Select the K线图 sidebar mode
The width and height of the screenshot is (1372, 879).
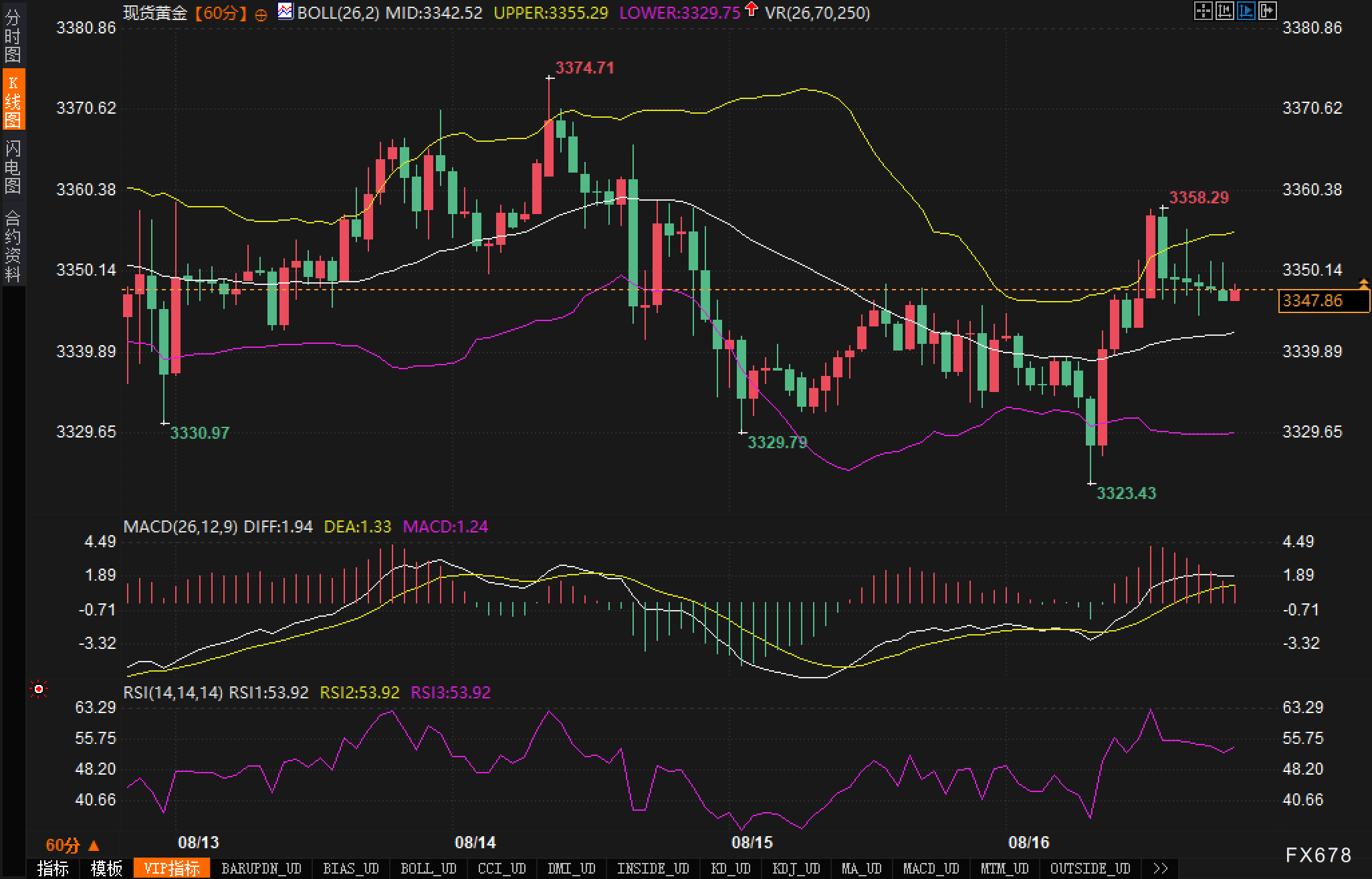point(13,100)
